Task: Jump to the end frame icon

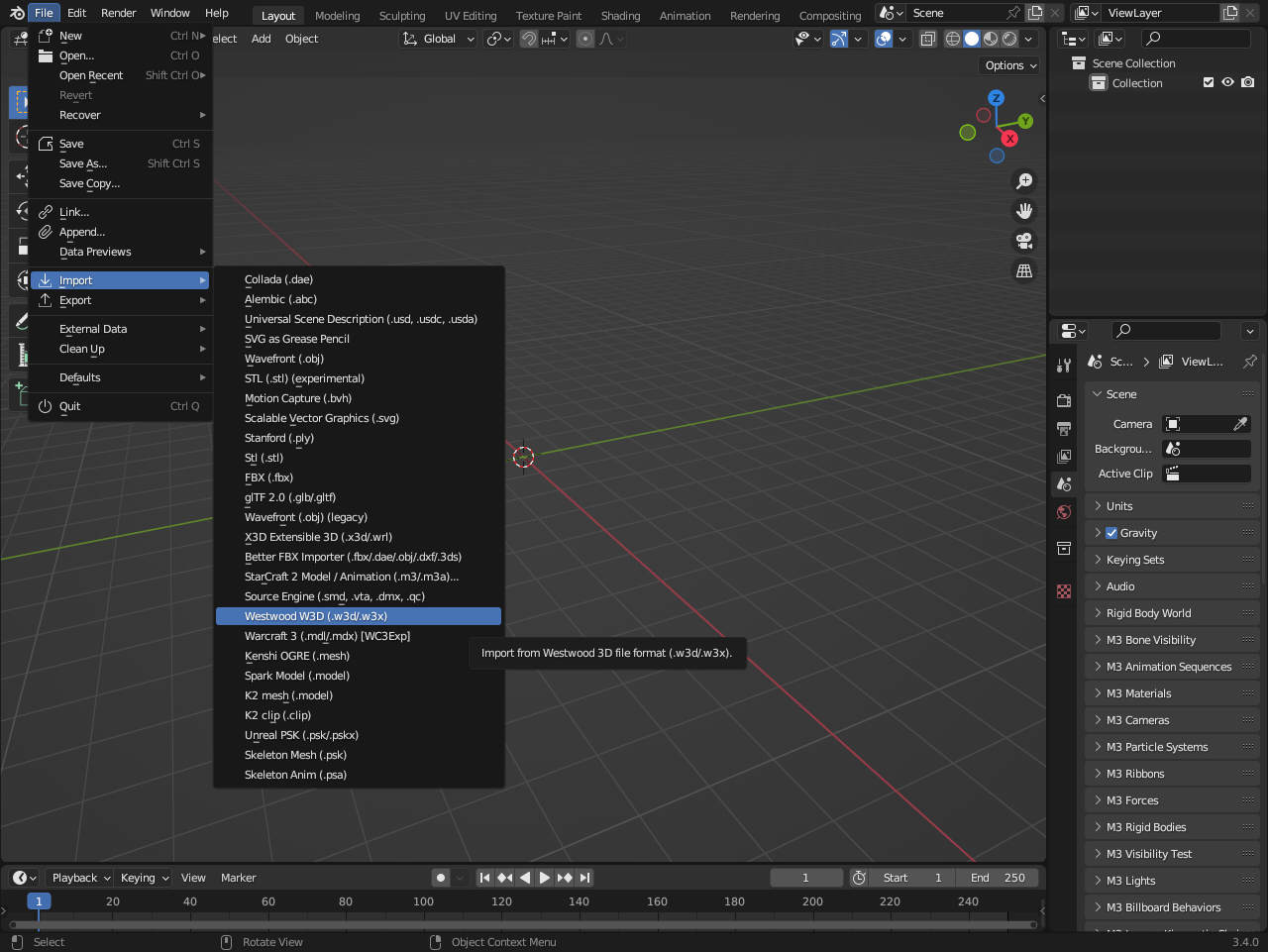Action: [585, 878]
